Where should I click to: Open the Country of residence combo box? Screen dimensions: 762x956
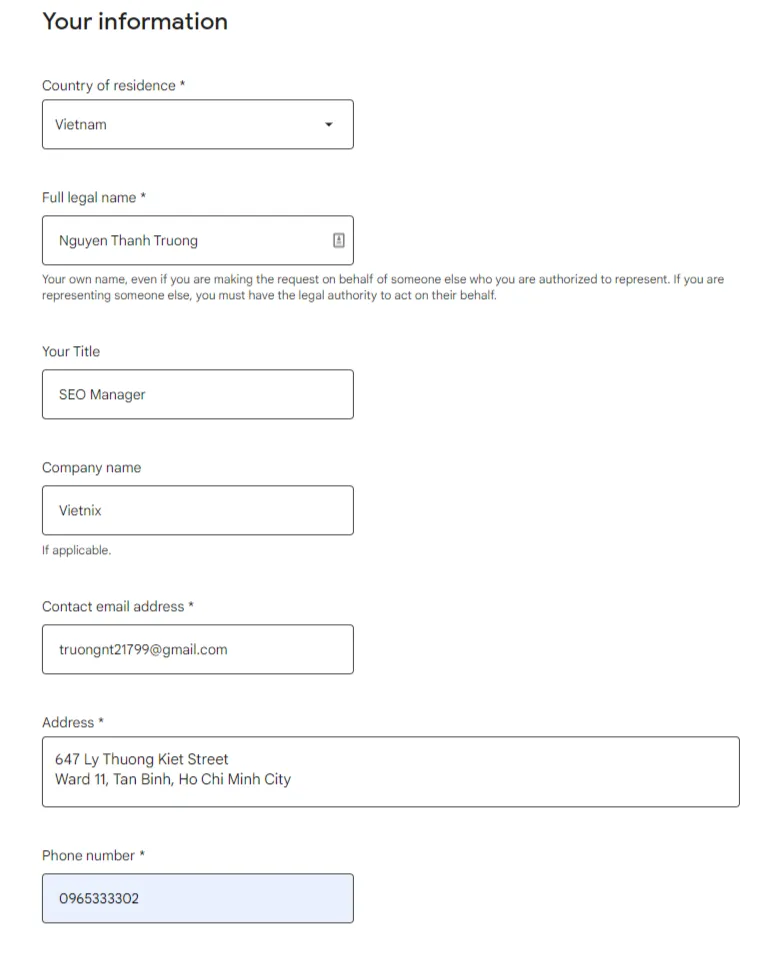(x=198, y=124)
